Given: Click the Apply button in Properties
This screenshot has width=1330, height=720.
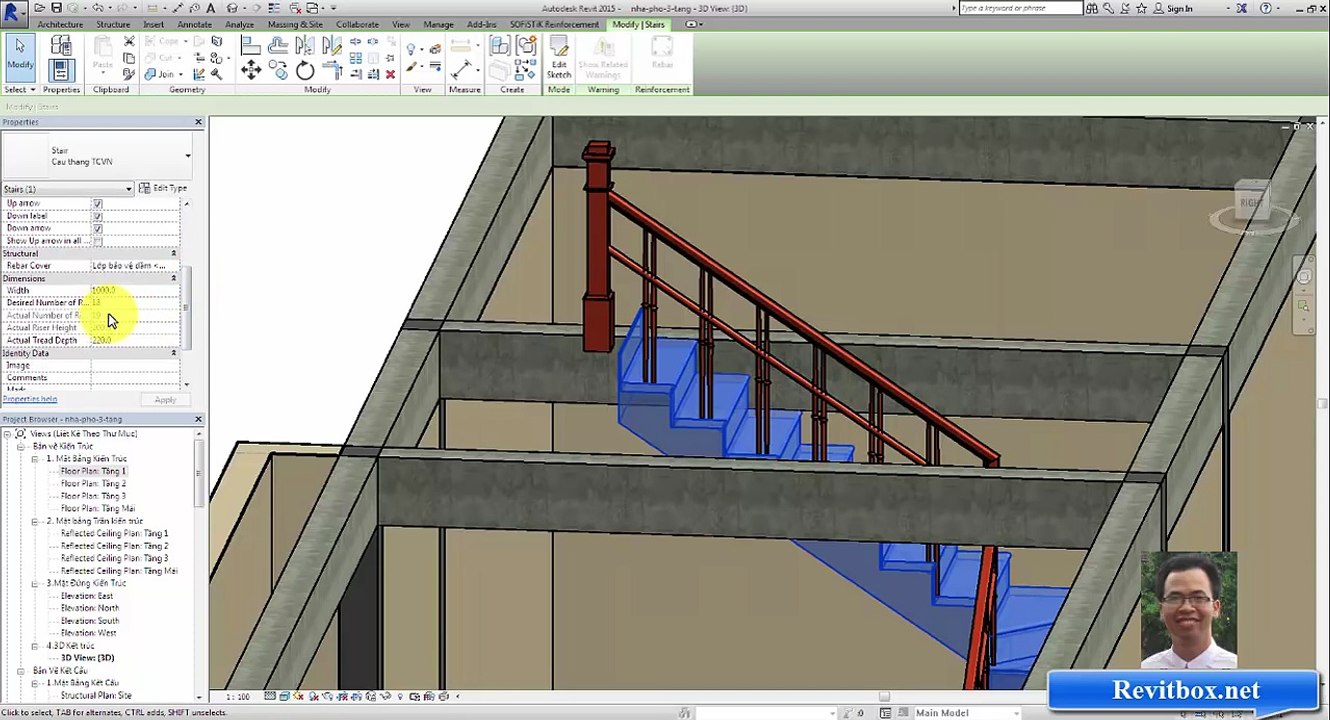Looking at the screenshot, I should point(165,400).
